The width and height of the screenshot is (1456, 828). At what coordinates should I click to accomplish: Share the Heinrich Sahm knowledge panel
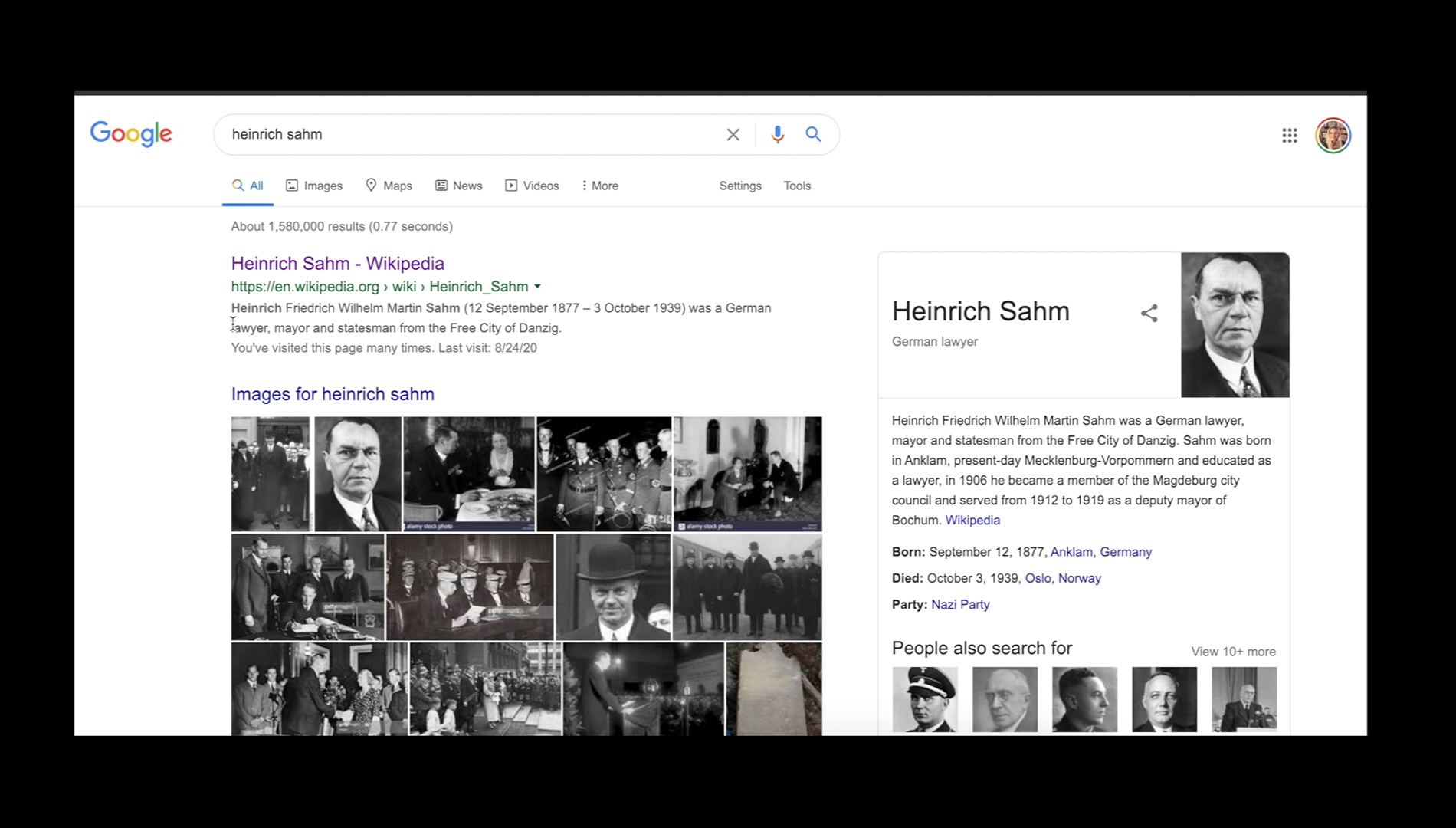[x=1149, y=313]
